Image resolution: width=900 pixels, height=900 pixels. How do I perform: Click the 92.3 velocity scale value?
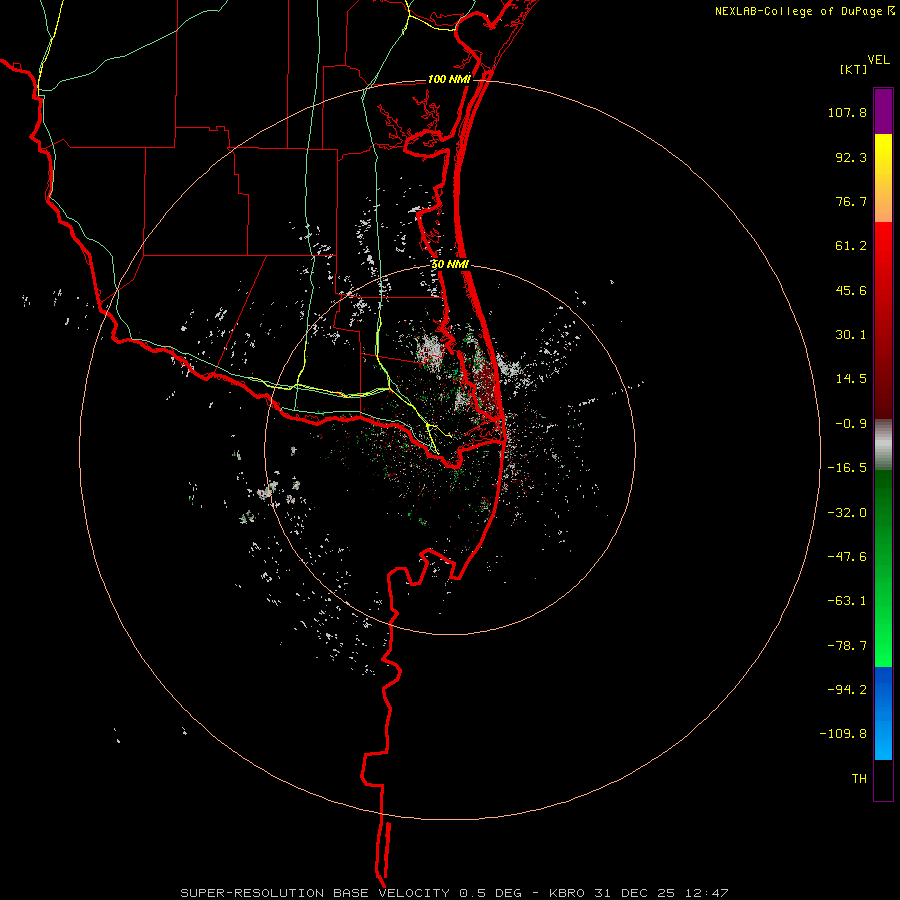coord(851,157)
